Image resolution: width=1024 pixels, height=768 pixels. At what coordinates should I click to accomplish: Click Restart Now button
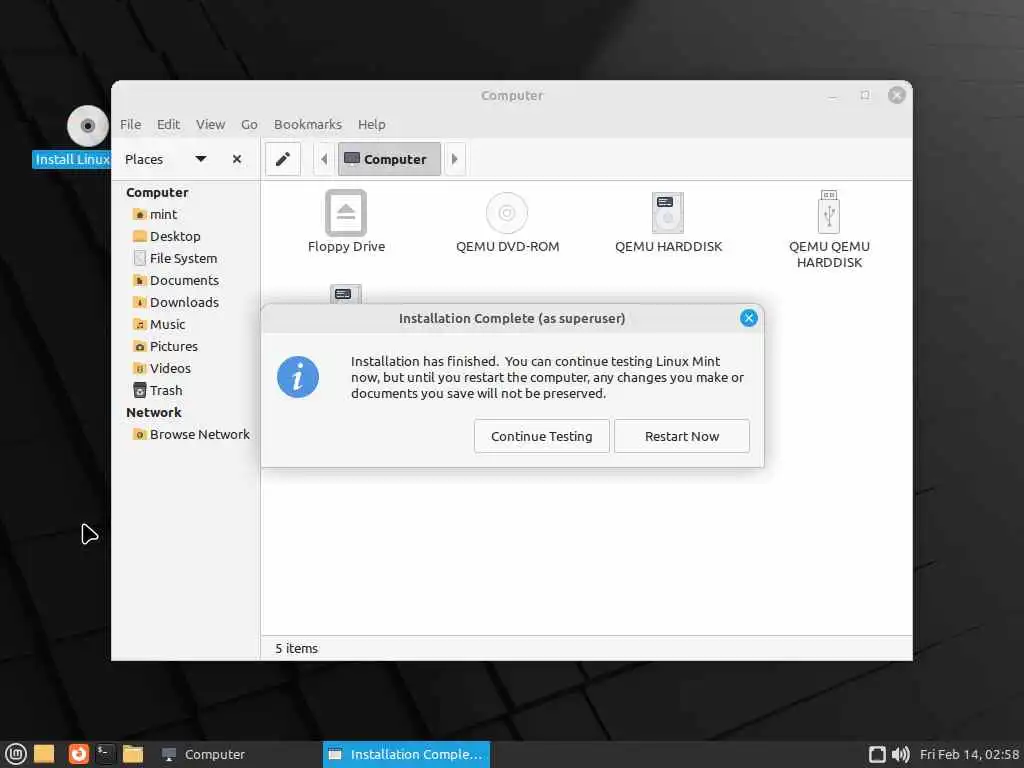pos(682,436)
